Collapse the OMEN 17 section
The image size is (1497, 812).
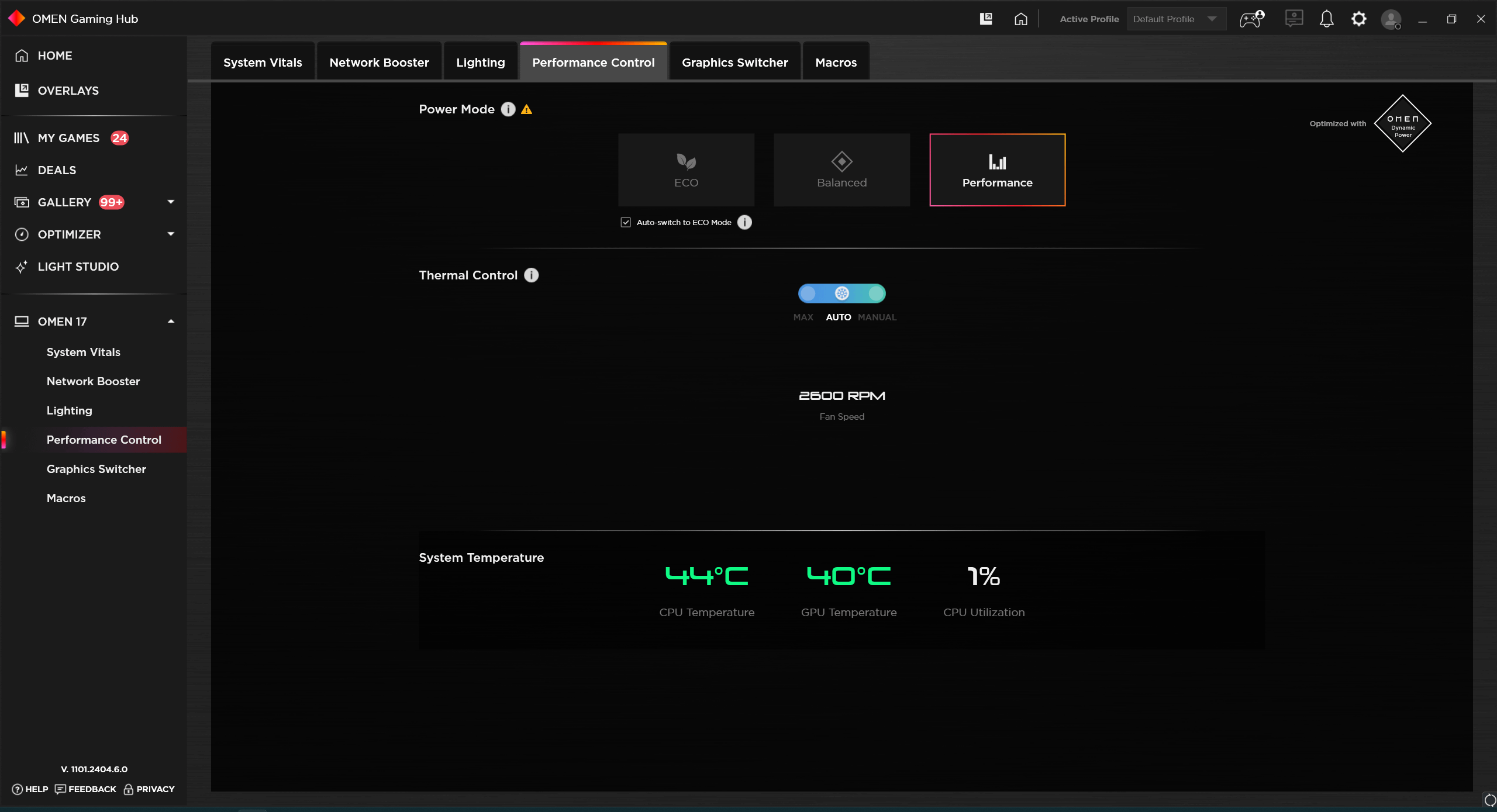point(171,322)
